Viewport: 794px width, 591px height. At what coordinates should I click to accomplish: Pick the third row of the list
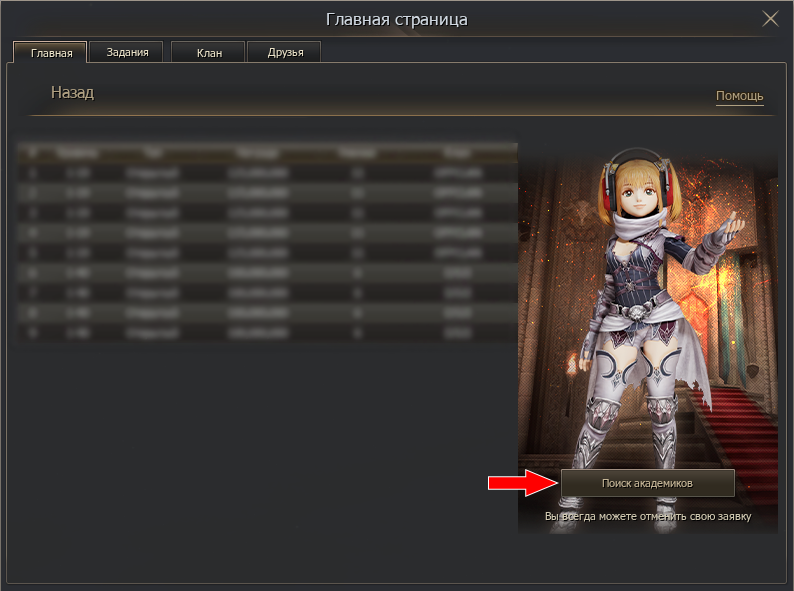click(267, 212)
